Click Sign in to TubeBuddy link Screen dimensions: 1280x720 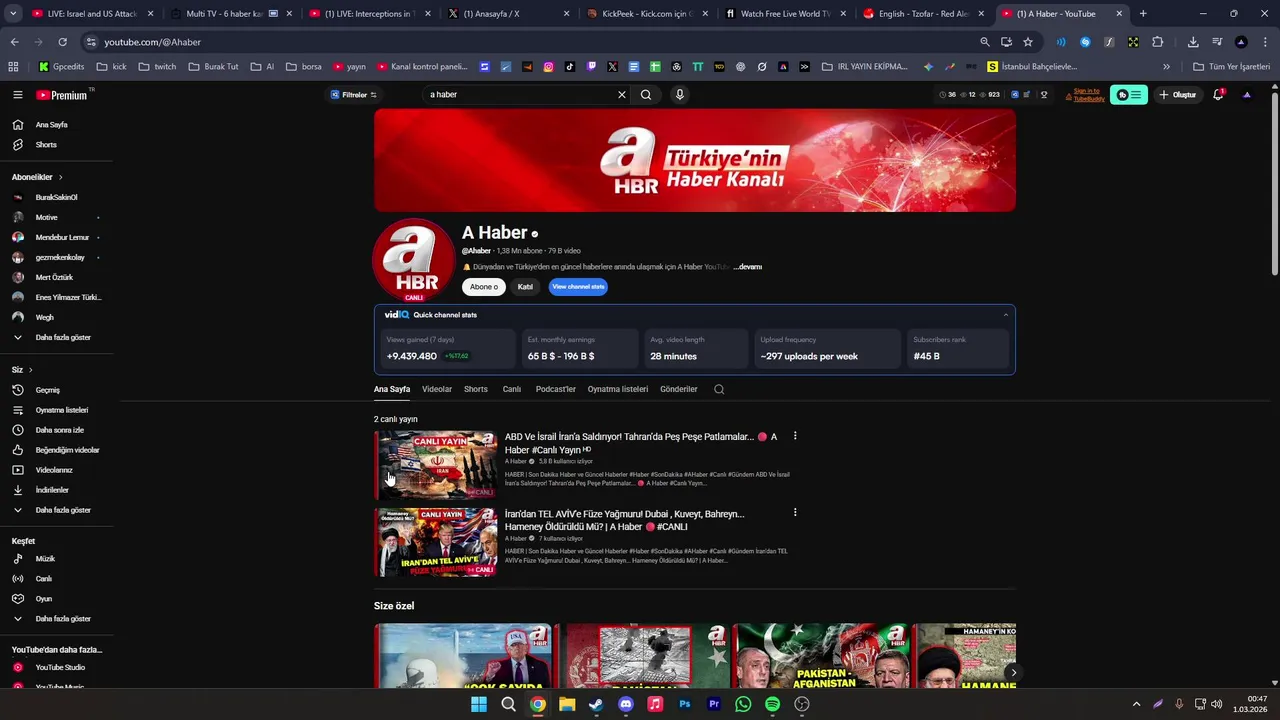pos(1088,95)
